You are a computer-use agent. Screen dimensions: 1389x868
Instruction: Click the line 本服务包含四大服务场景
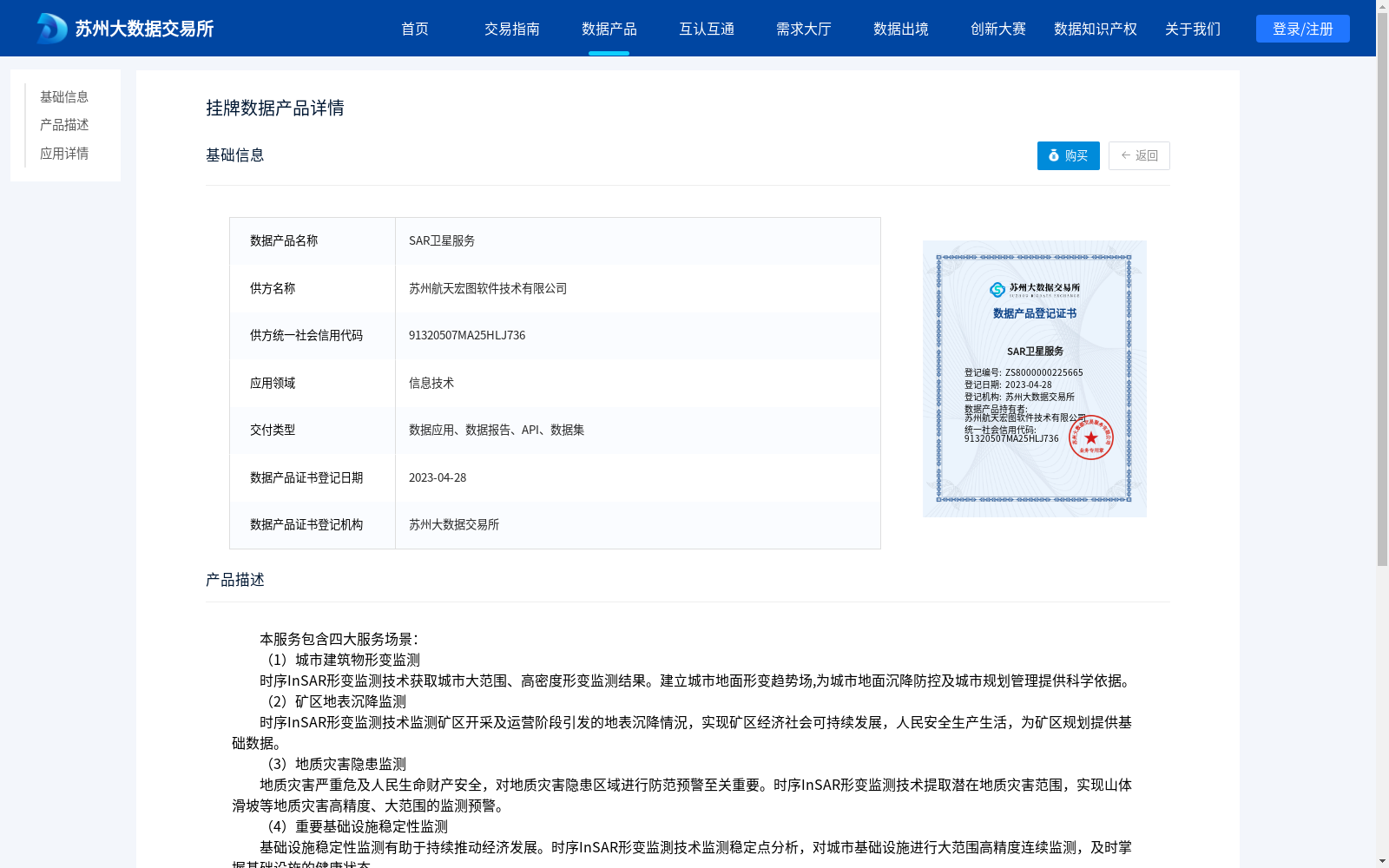coord(339,639)
